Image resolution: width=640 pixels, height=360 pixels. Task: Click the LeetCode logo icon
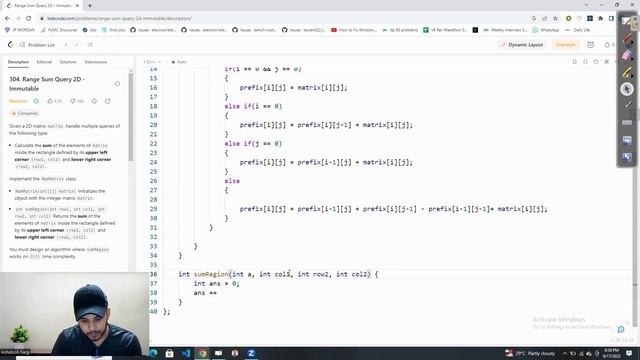[11, 44]
